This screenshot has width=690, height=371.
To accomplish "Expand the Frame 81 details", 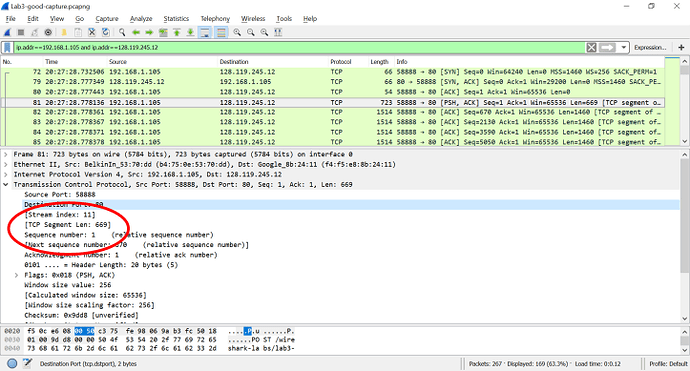I will (6, 154).
